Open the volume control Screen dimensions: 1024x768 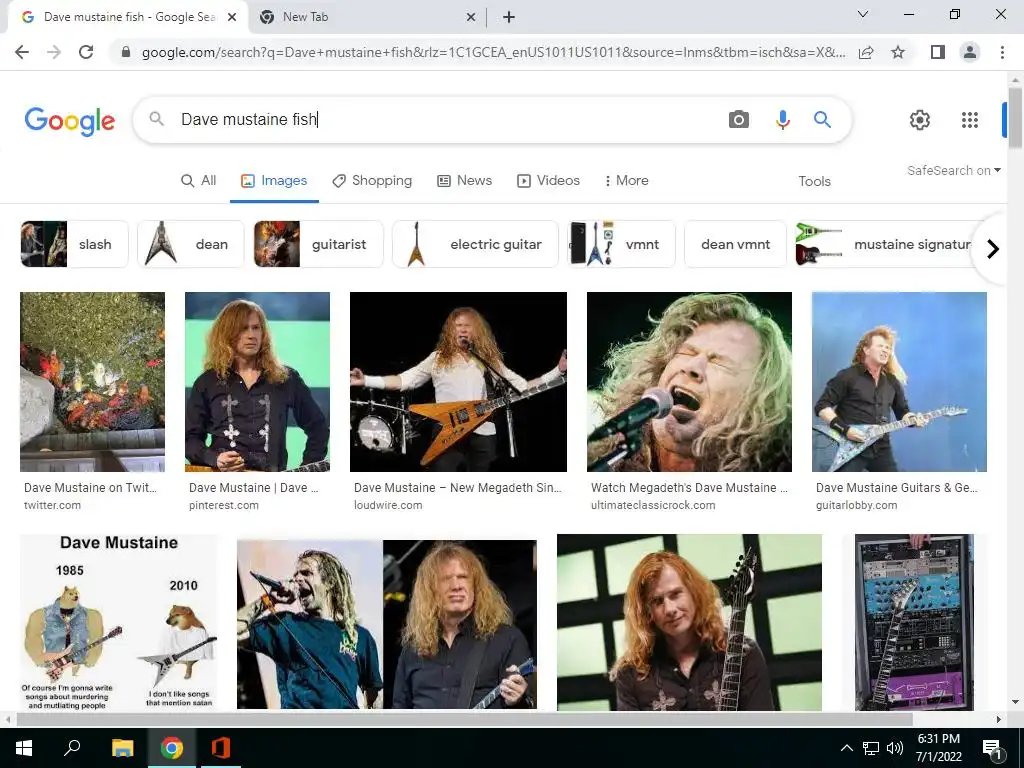[x=895, y=748]
